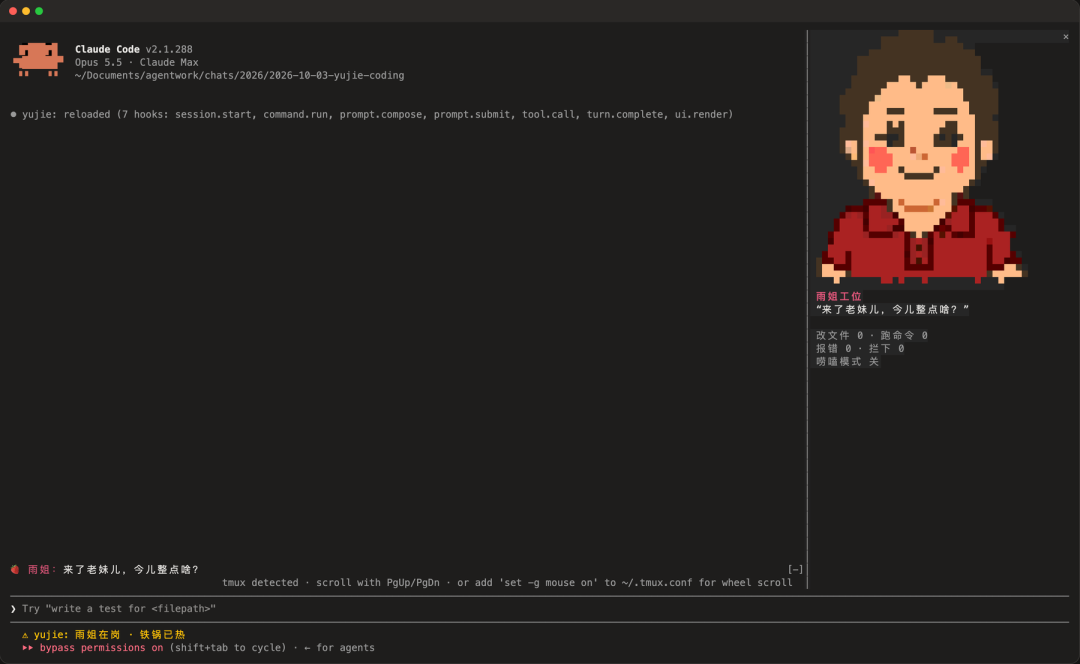Click the double-arrow bypass permissions icon
The height and width of the screenshot is (664, 1080).
pyautogui.click(x=28, y=648)
